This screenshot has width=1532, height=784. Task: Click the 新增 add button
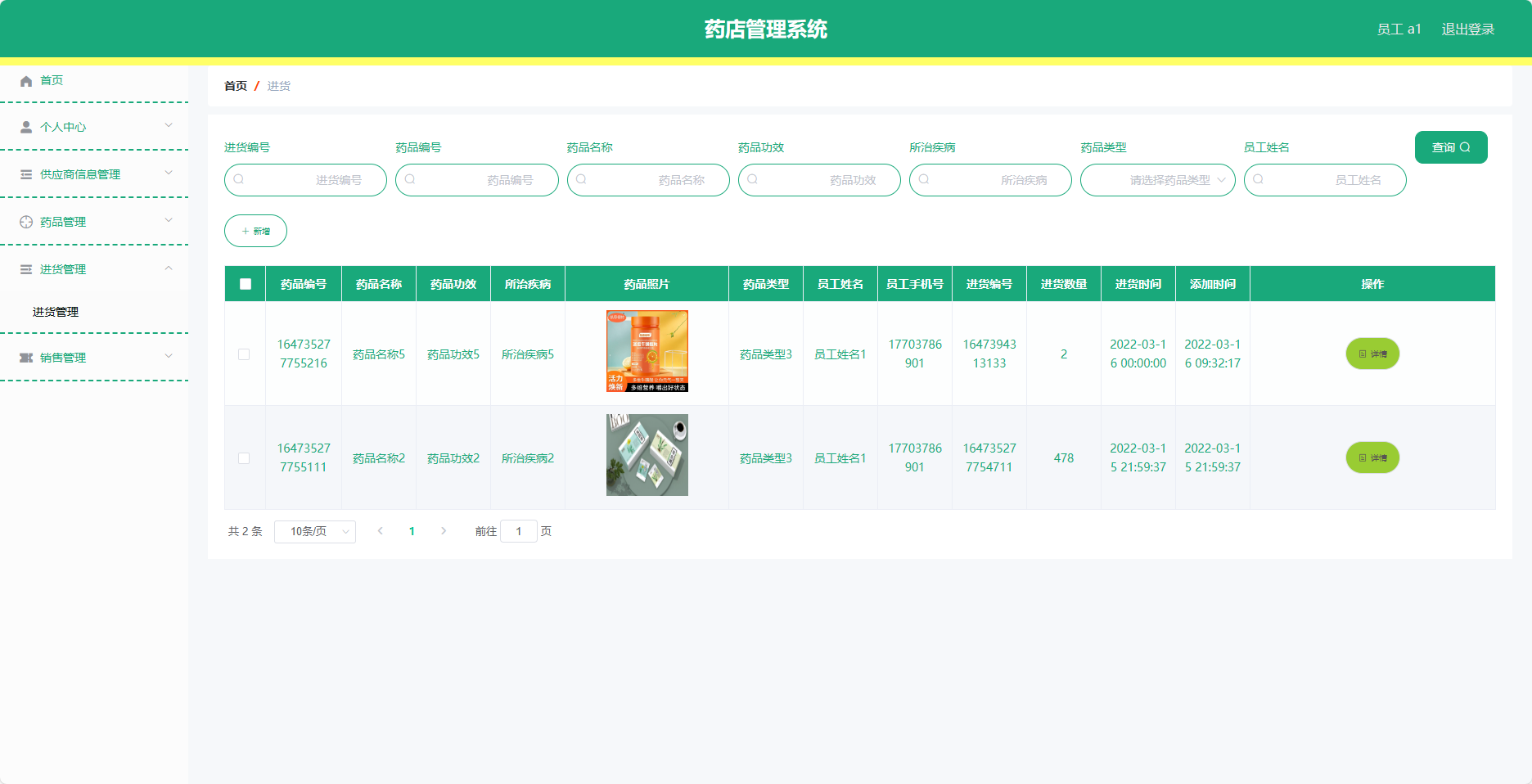click(255, 231)
